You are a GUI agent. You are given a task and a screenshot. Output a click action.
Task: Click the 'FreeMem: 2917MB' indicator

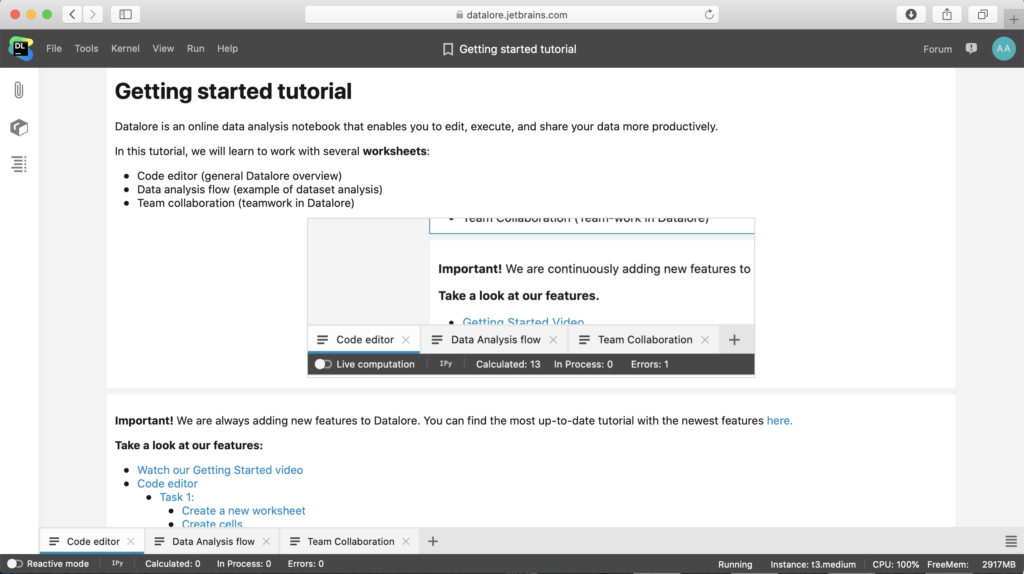[971, 564]
